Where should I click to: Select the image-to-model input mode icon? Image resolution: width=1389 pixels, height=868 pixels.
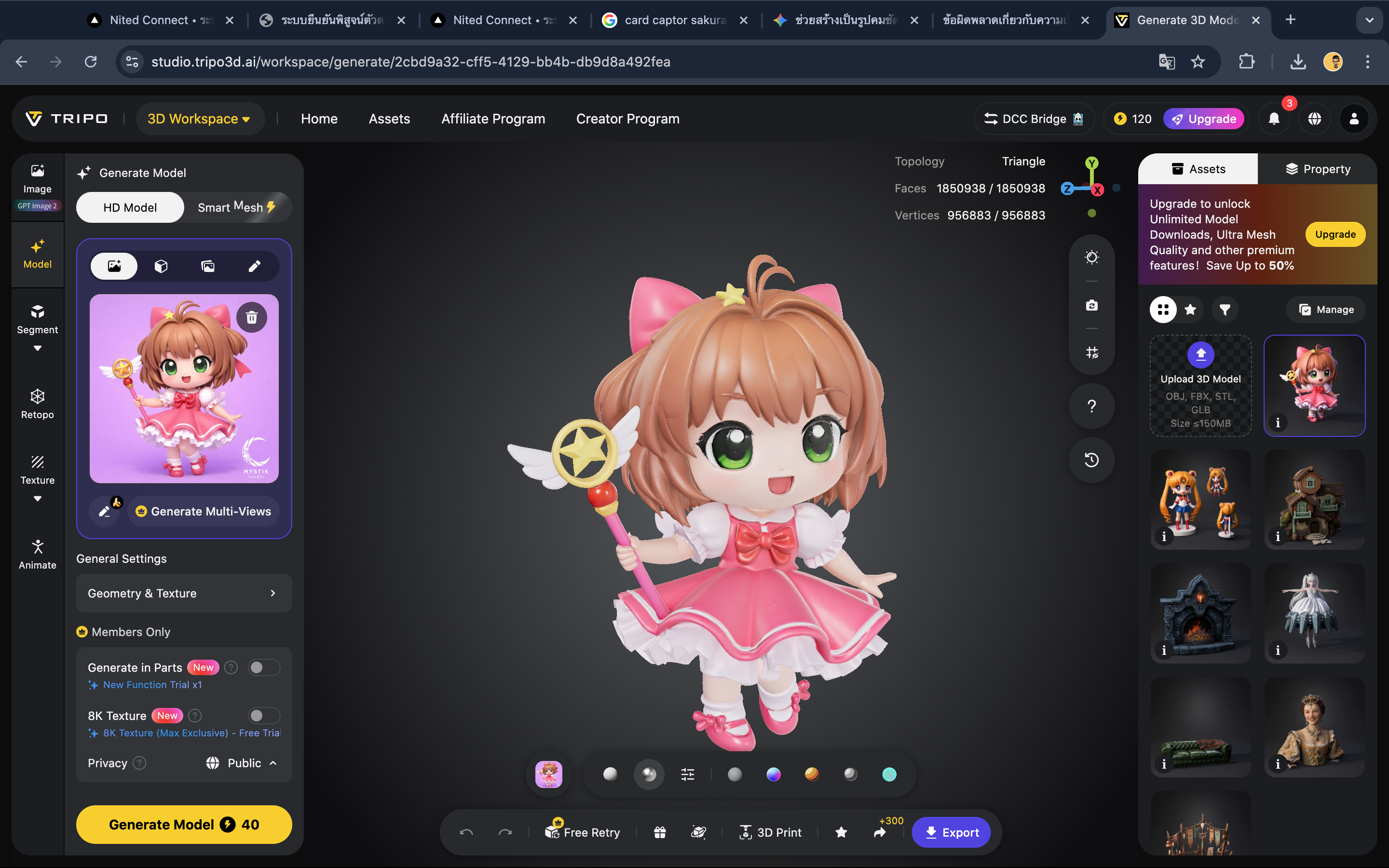(x=114, y=266)
